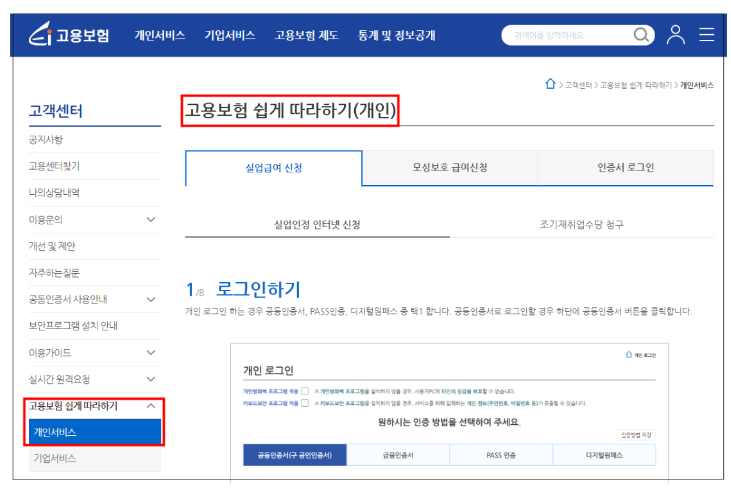Select the 실업급여 신청 tab
731x492 pixels.
(x=274, y=168)
